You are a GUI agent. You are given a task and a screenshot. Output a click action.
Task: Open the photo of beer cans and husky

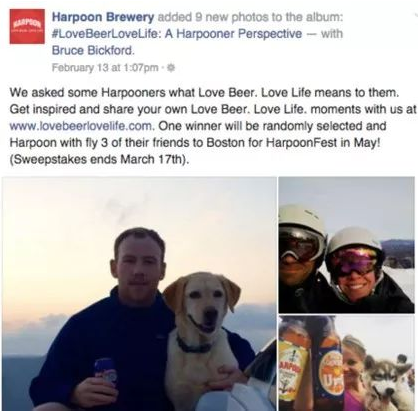tap(347, 363)
